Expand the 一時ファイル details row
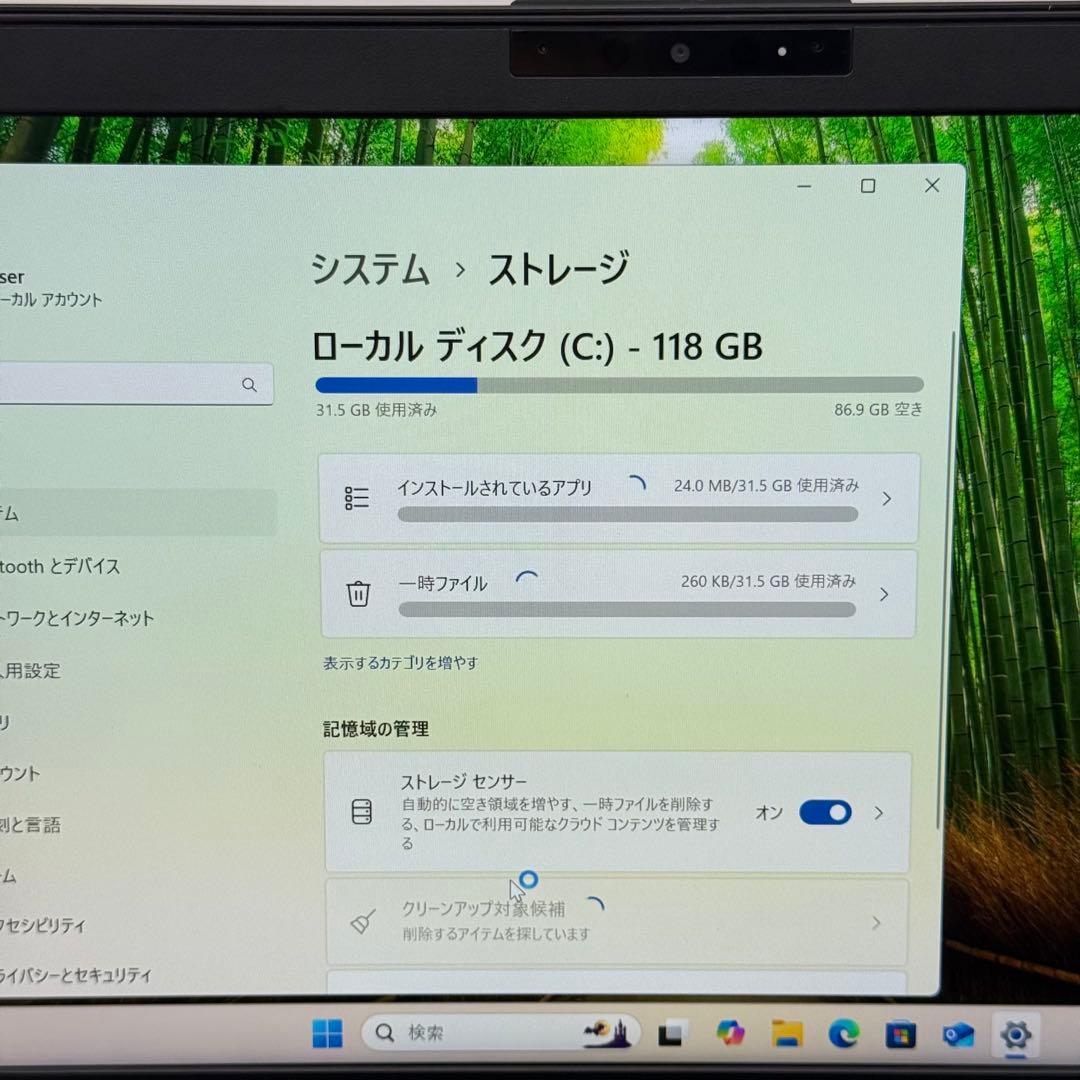1080x1080 pixels. (883, 593)
